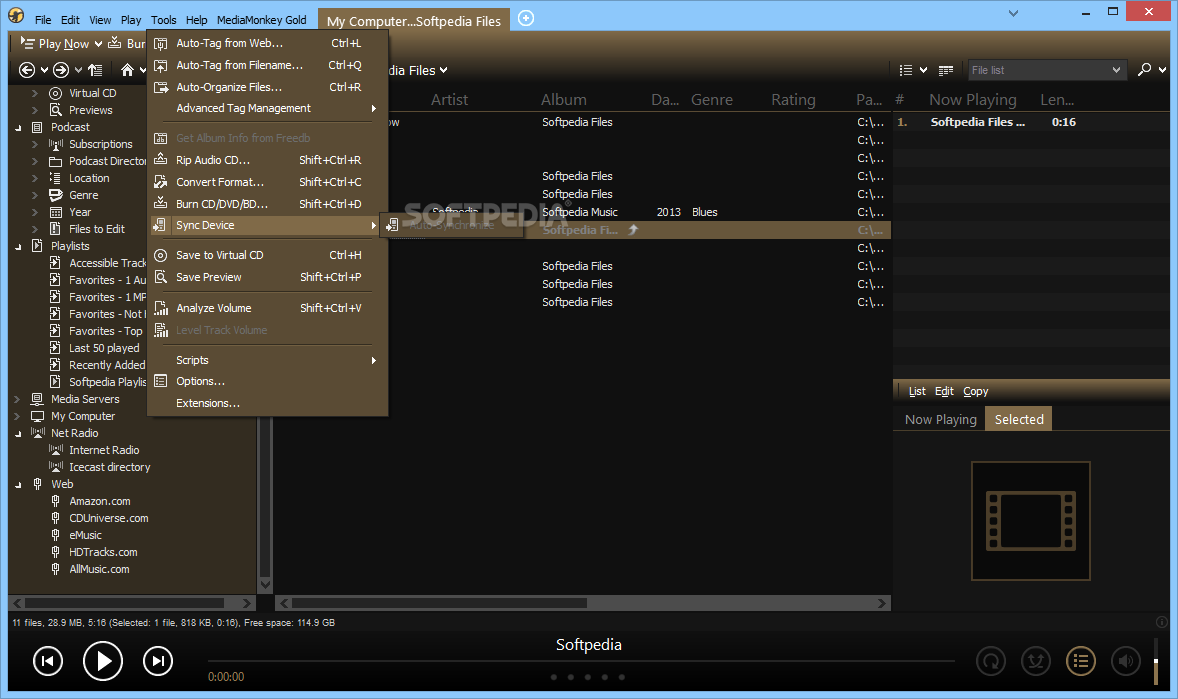This screenshot has height=699, width=1178.
Task: Skip to previous track
Action: [x=48, y=661]
